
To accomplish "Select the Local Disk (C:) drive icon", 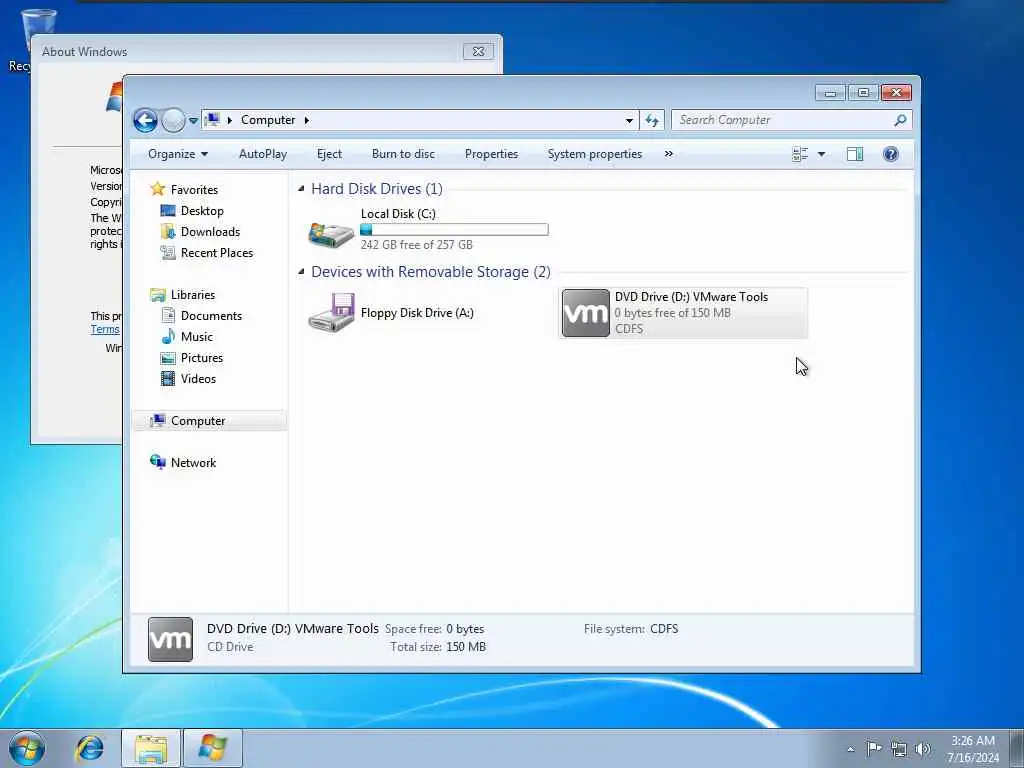I will click(x=331, y=233).
